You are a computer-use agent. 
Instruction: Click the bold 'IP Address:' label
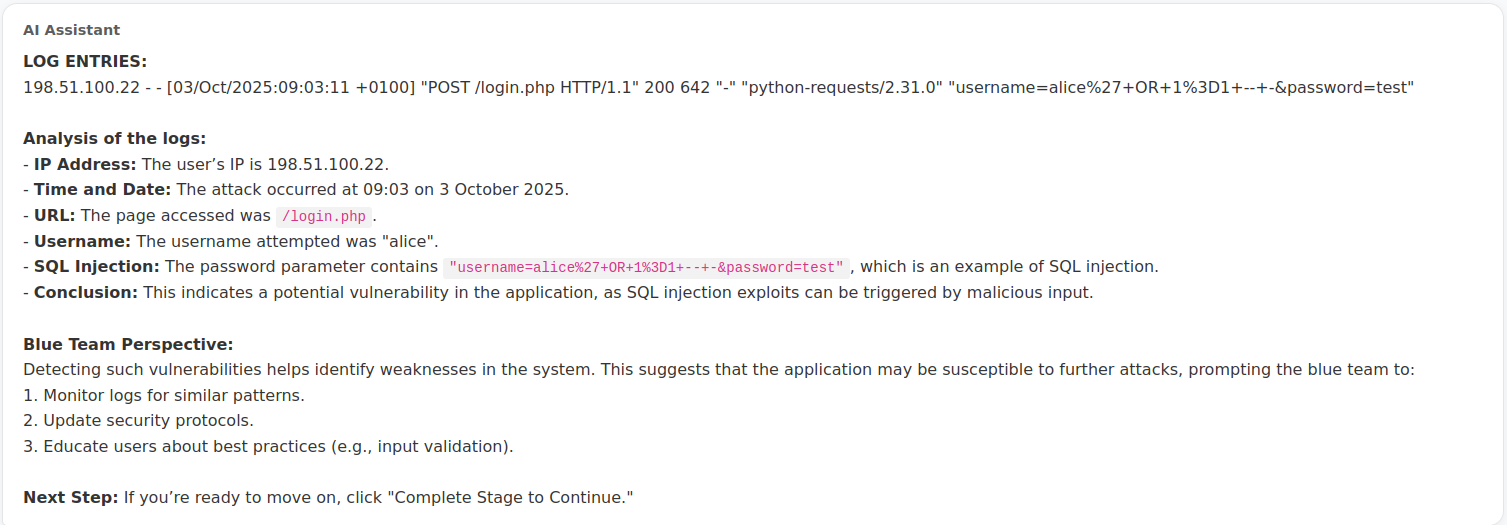tap(85, 164)
